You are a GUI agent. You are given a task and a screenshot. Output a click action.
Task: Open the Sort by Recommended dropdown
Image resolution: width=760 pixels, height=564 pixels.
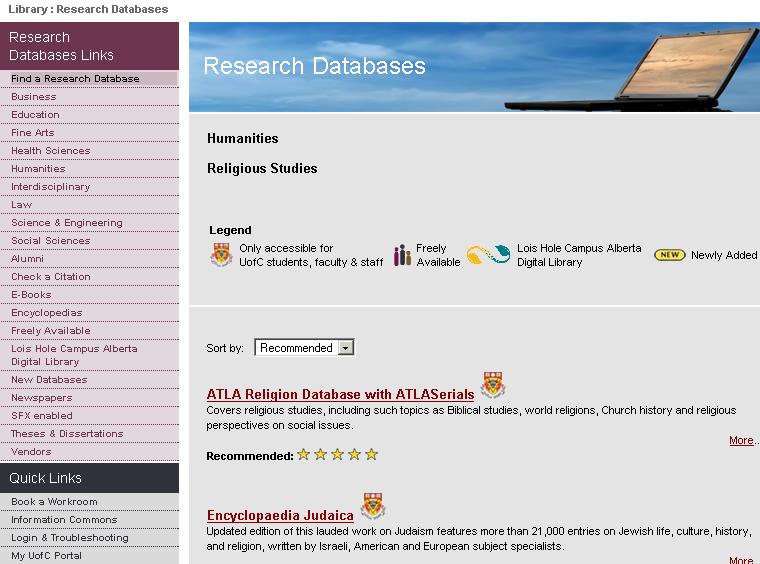tap(304, 347)
